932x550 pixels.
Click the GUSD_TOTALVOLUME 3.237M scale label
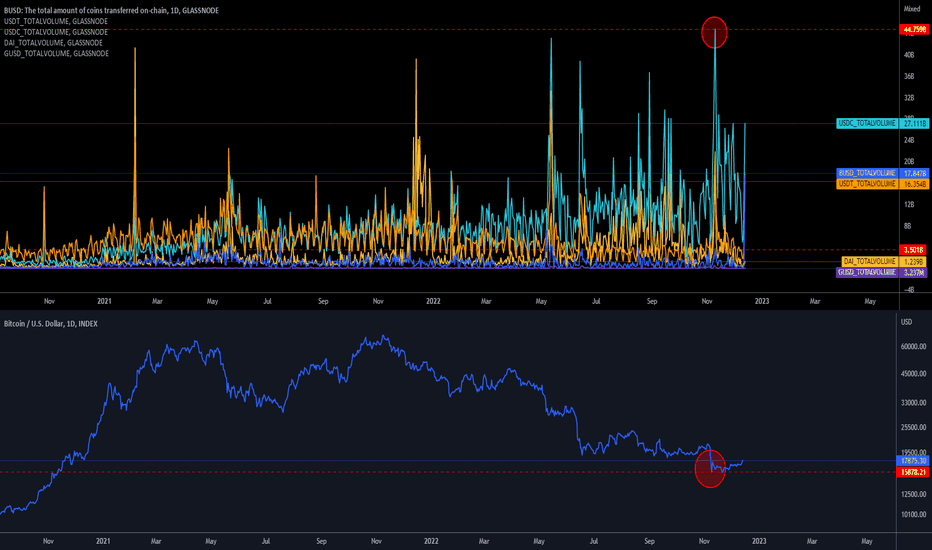coord(883,272)
